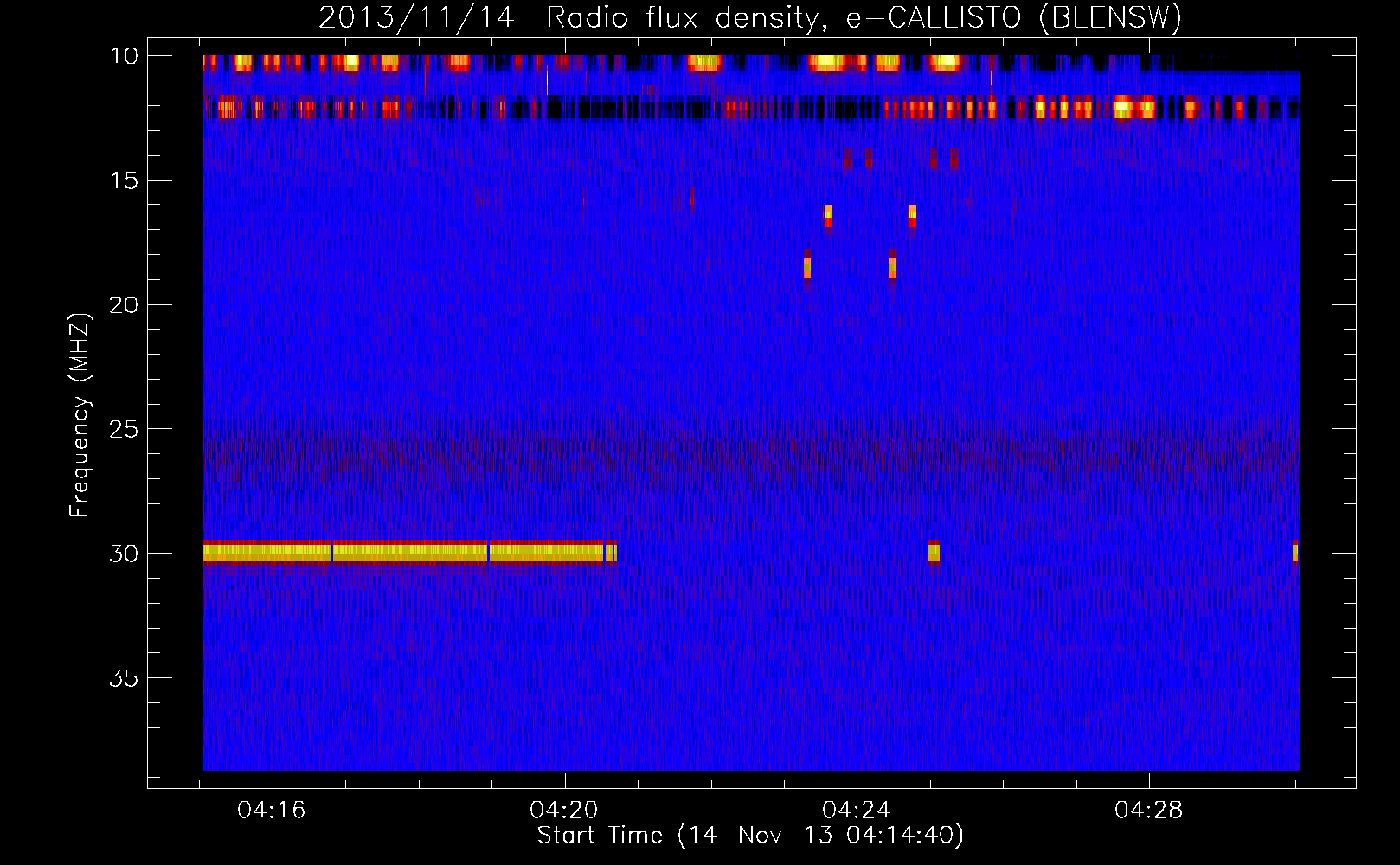The height and width of the screenshot is (865, 1400).
Task: Click the '35' frequency tick label
Action: [x=124, y=678]
